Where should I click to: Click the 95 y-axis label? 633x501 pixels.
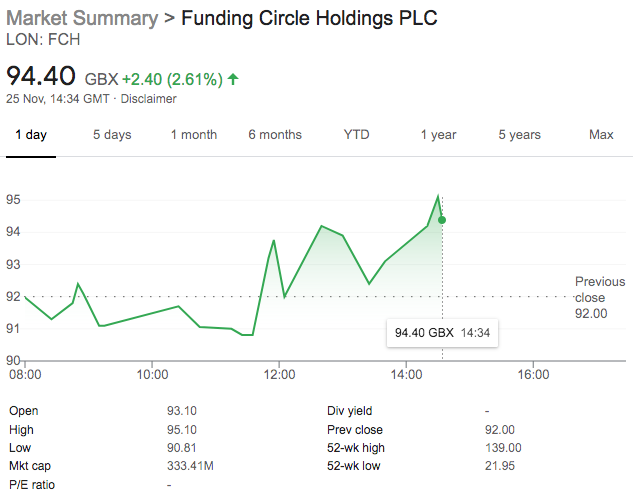click(x=13, y=199)
